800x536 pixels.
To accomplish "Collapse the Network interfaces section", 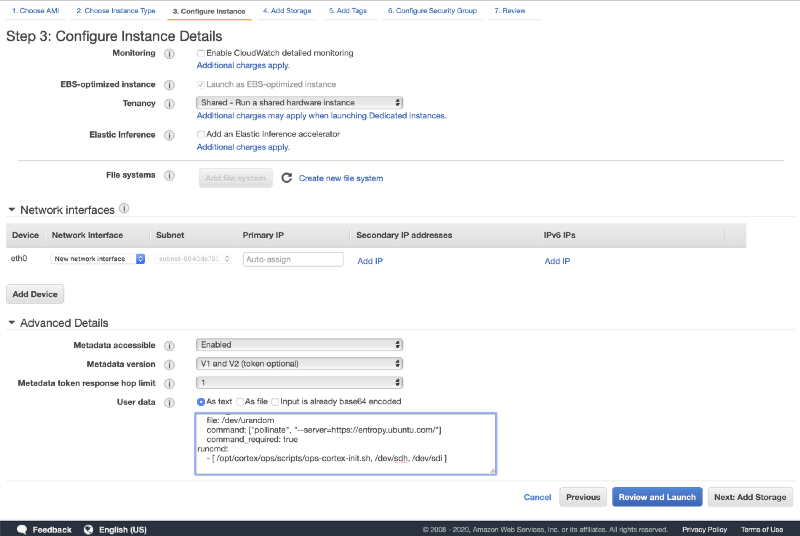I will 12,210.
